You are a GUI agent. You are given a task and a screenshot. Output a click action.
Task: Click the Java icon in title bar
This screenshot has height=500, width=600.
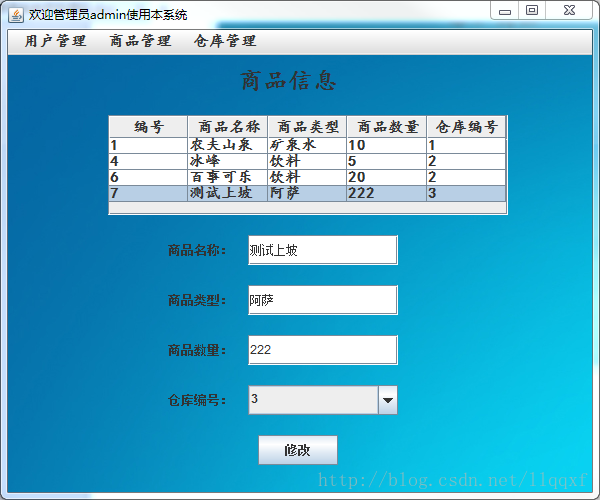coord(16,15)
